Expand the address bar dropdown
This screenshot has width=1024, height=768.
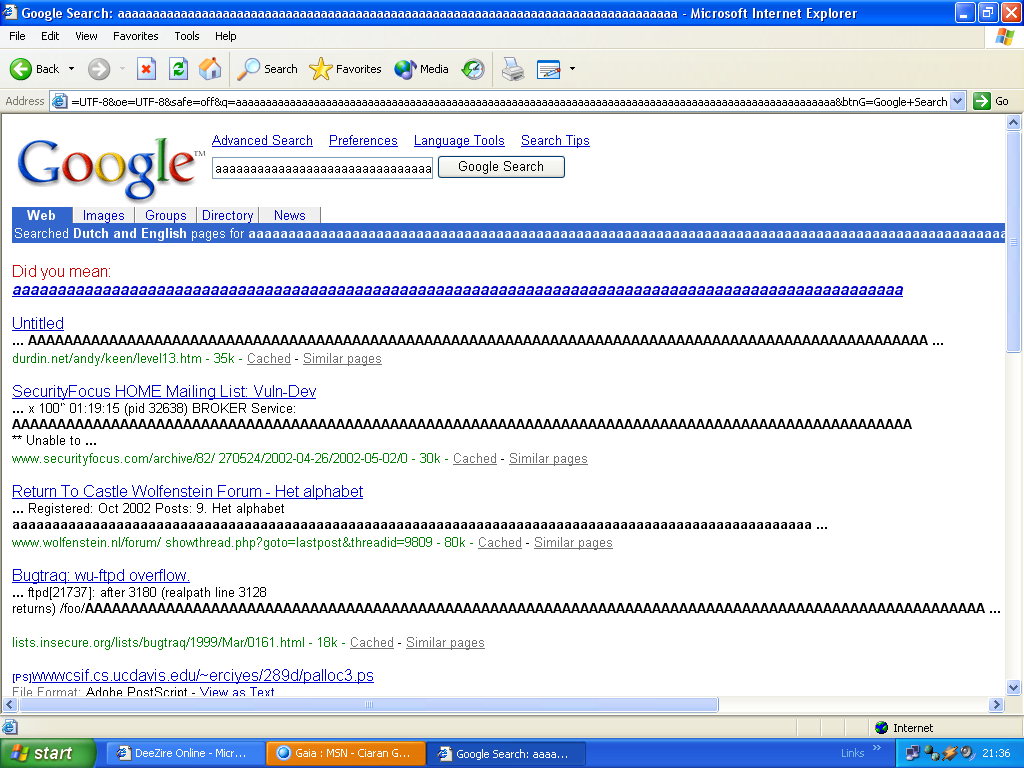pyautogui.click(x=957, y=101)
